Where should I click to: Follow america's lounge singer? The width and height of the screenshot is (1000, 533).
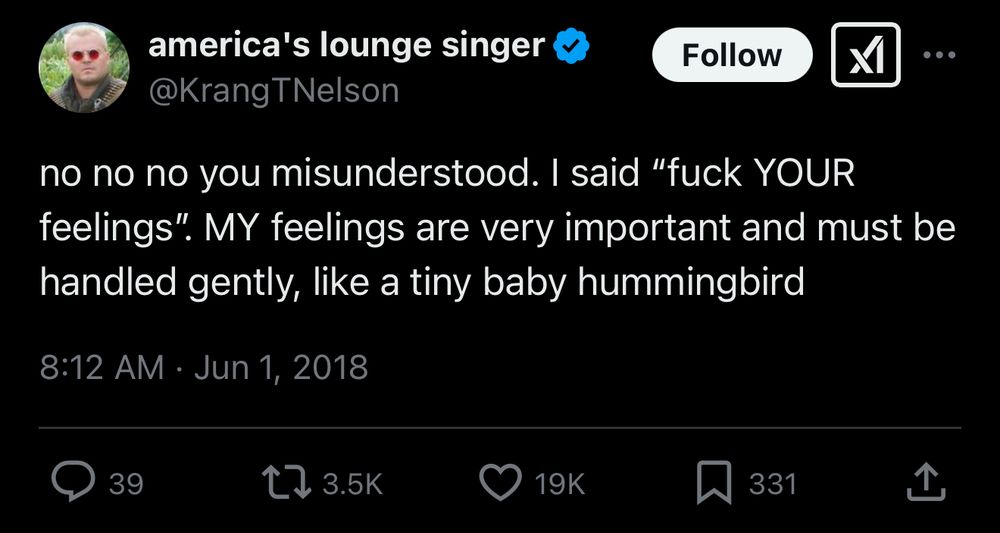(731, 54)
